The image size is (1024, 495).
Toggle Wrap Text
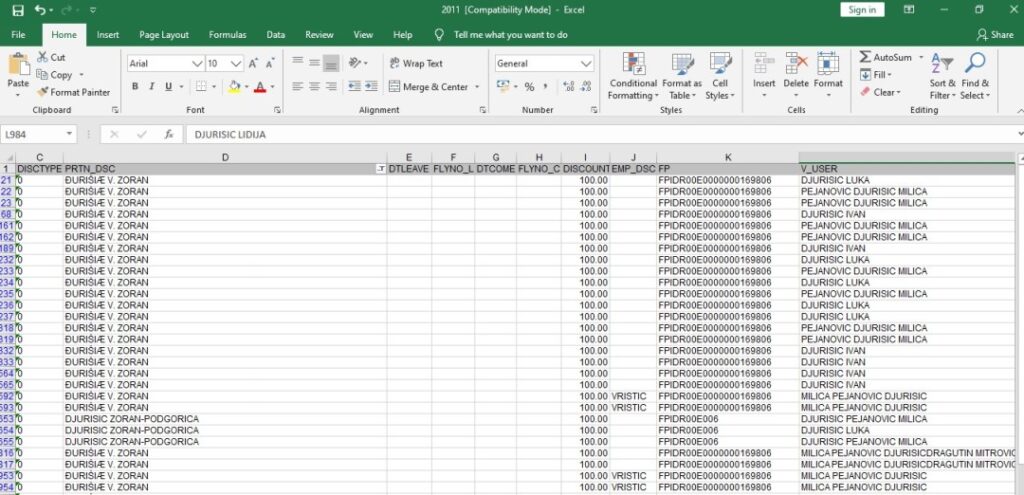click(x=416, y=63)
